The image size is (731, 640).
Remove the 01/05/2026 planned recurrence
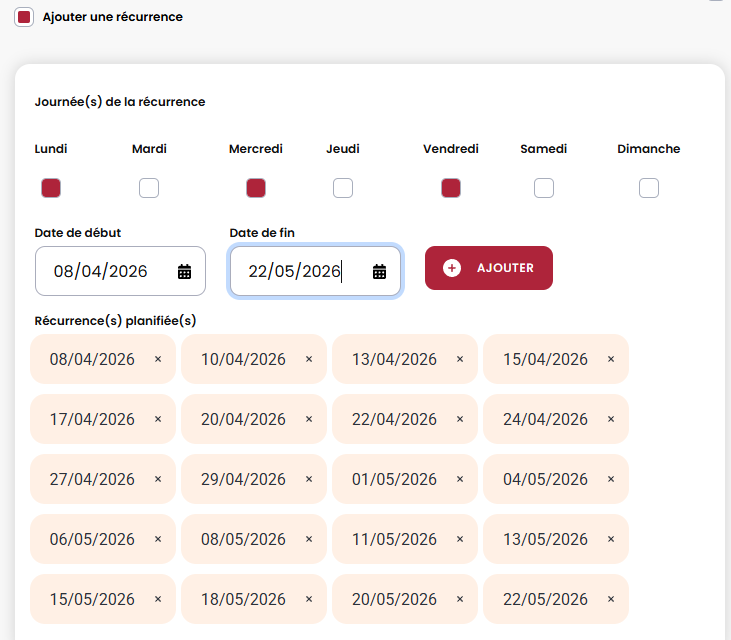460,479
